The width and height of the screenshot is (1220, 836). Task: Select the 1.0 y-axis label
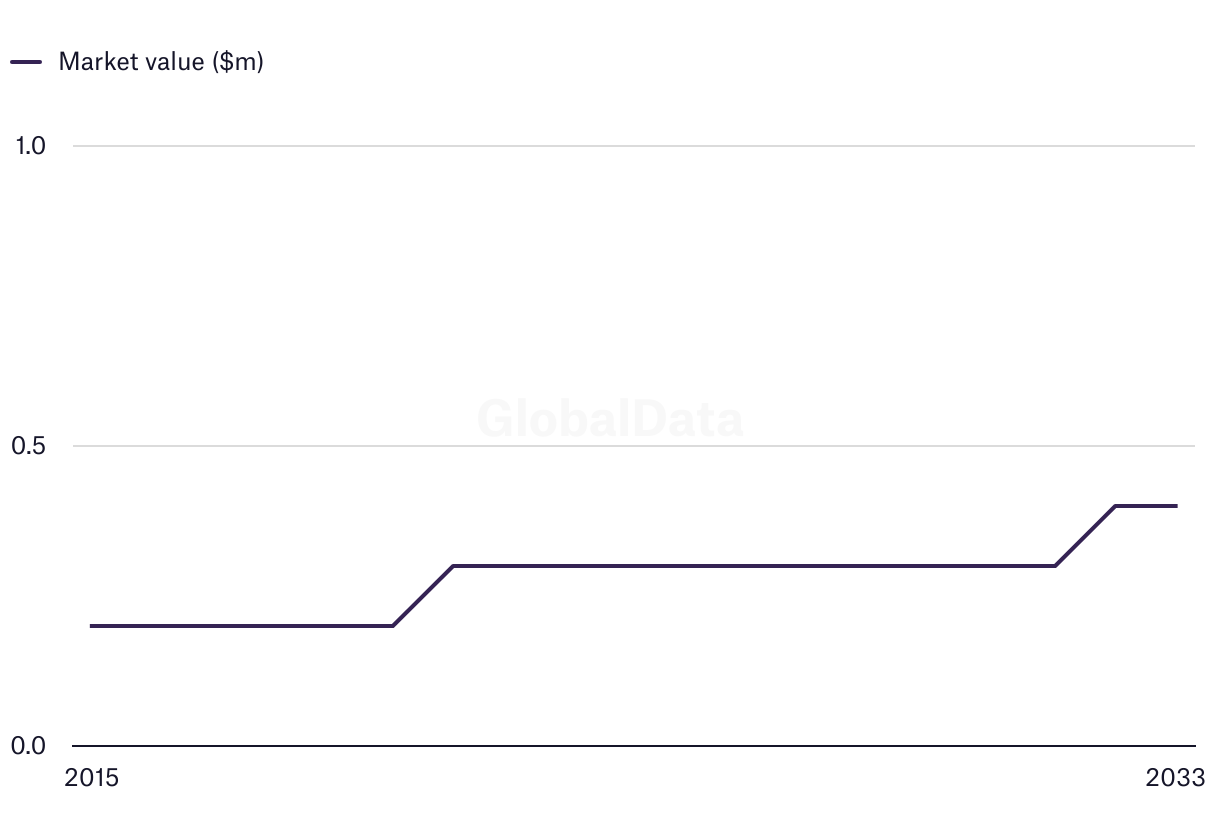point(30,146)
